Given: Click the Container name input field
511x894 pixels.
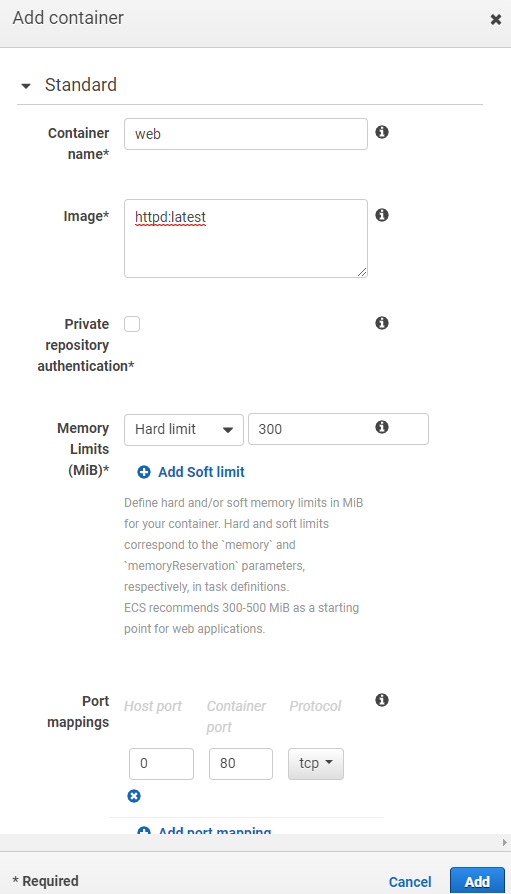Looking at the screenshot, I should [246, 134].
